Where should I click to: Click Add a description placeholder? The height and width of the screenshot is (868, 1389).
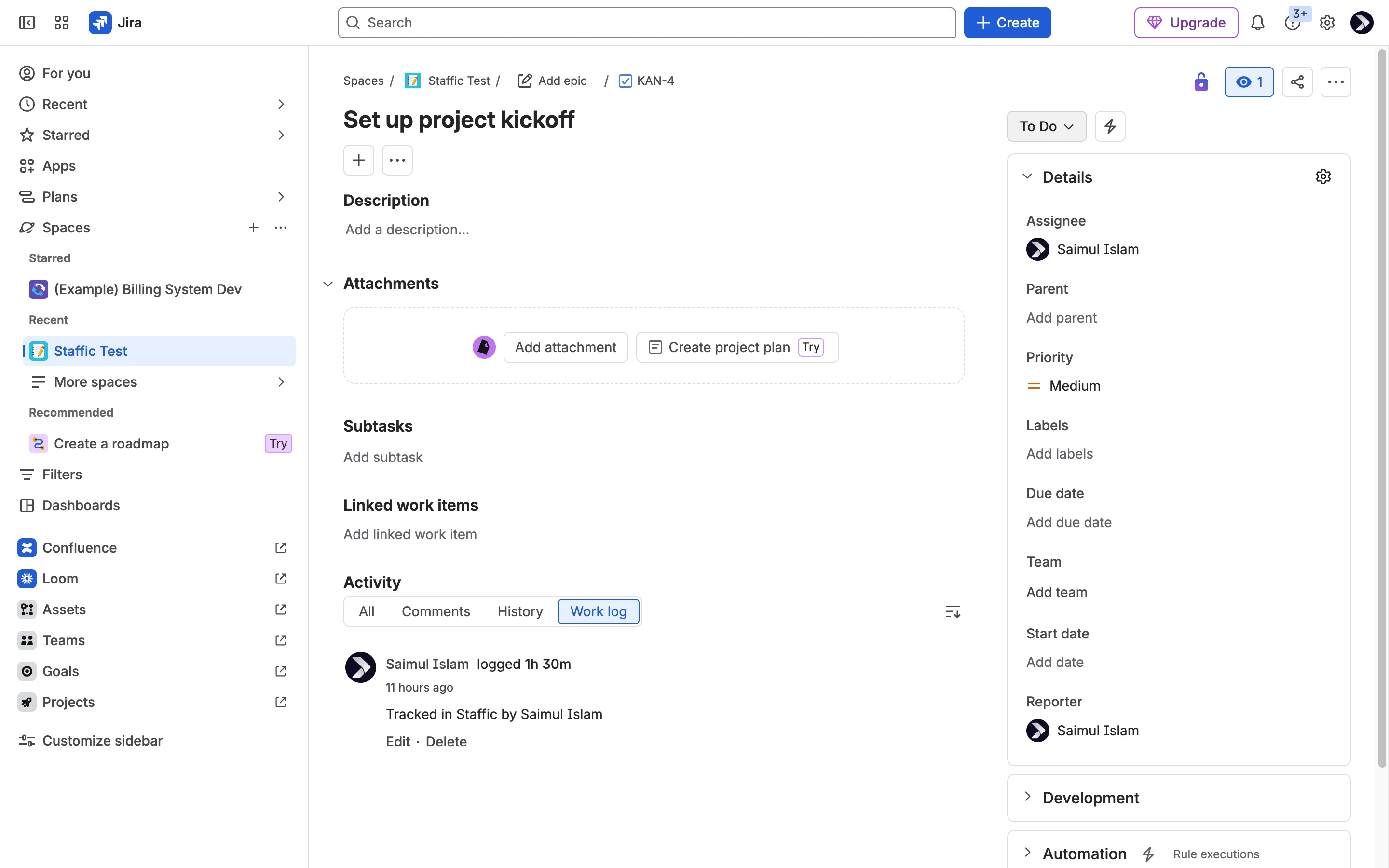[407, 230]
